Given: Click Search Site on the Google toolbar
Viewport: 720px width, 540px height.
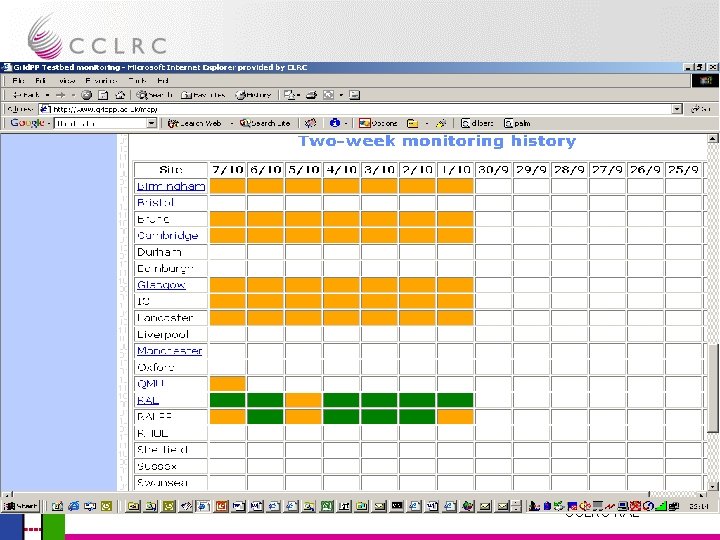Looking at the screenshot, I should click(265, 123).
